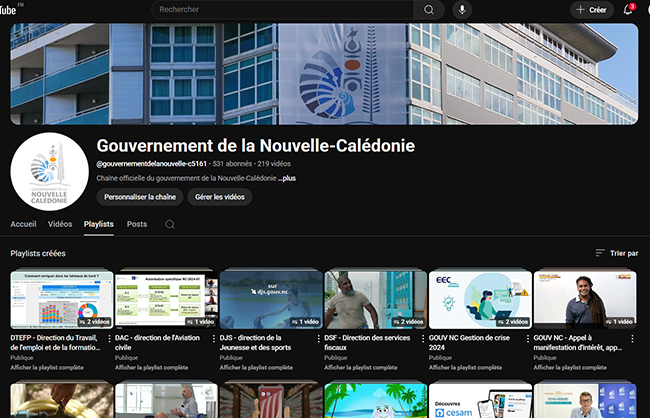Screen dimensions: 650x418
Task: Expand channel description with ...plus
Action: pyautogui.click(x=287, y=178)
